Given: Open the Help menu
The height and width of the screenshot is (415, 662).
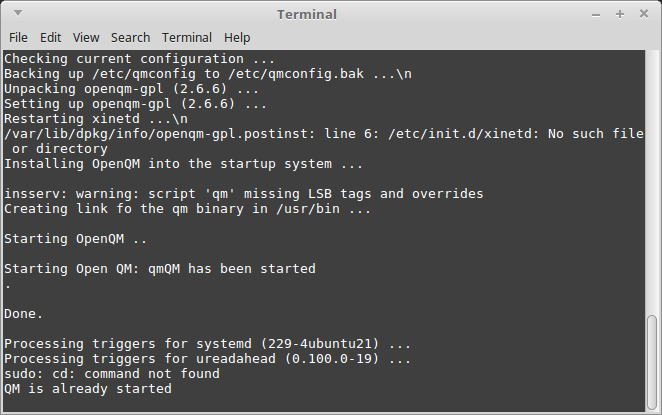Looking at the screenshot, I should (237, 38).
